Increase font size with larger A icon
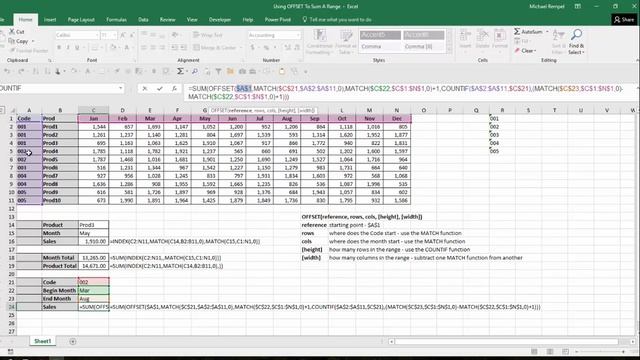Screen dimensions: 640x360 point(123,36)
